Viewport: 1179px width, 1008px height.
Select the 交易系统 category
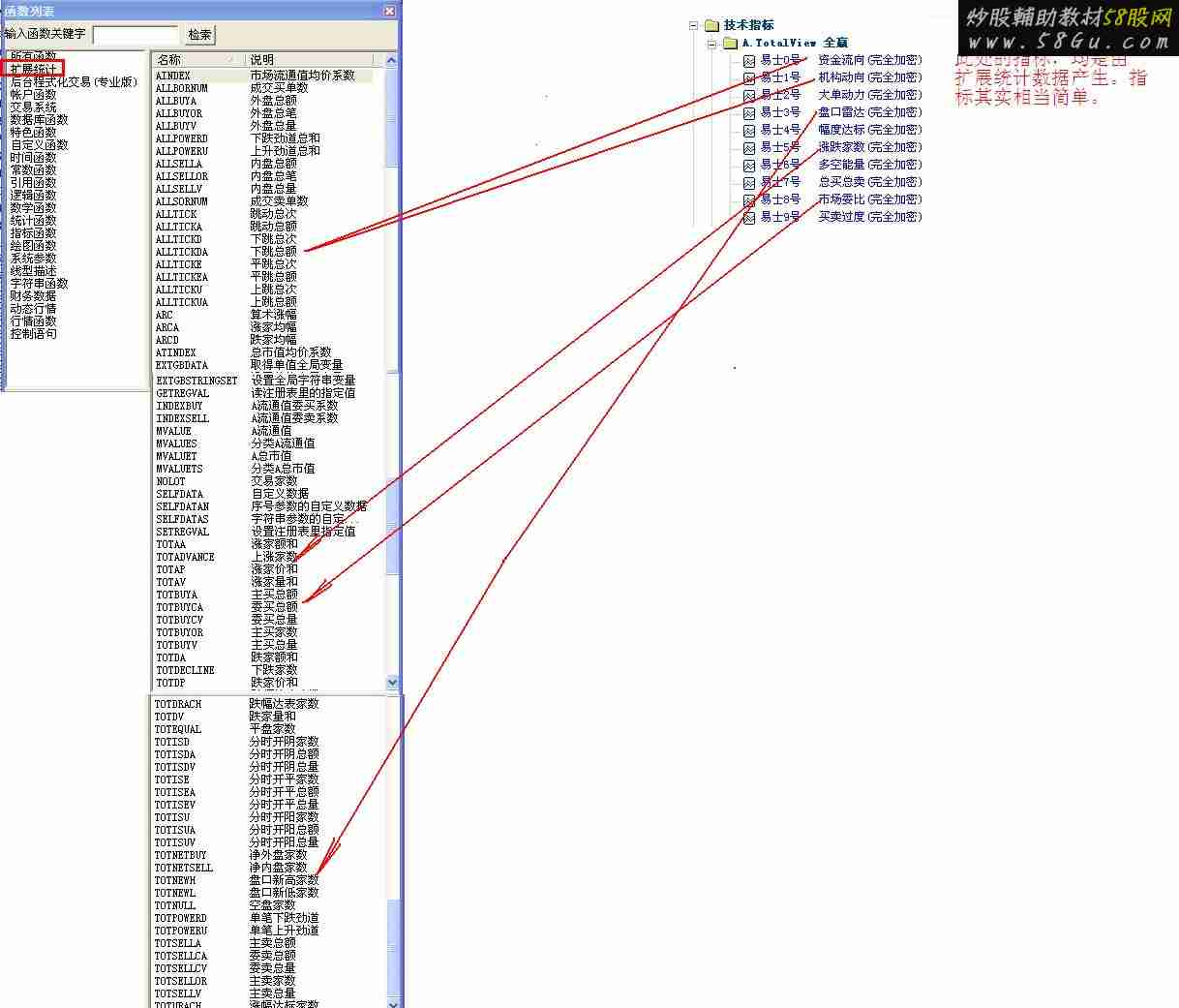(x=33, y=107)
